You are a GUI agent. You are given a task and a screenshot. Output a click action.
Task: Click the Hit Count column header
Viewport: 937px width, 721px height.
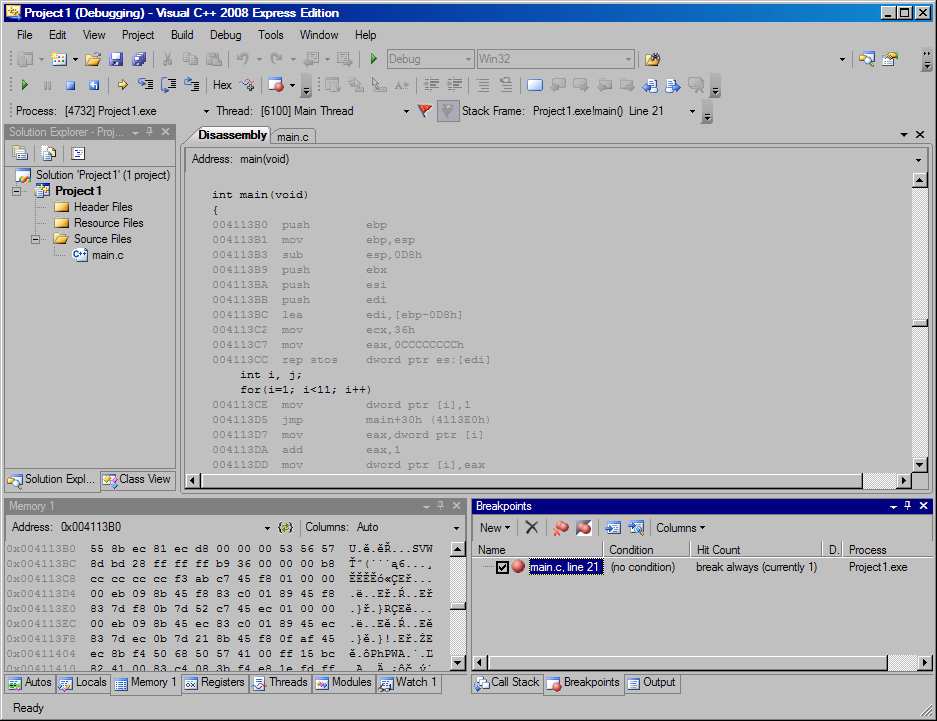(756, 550)
